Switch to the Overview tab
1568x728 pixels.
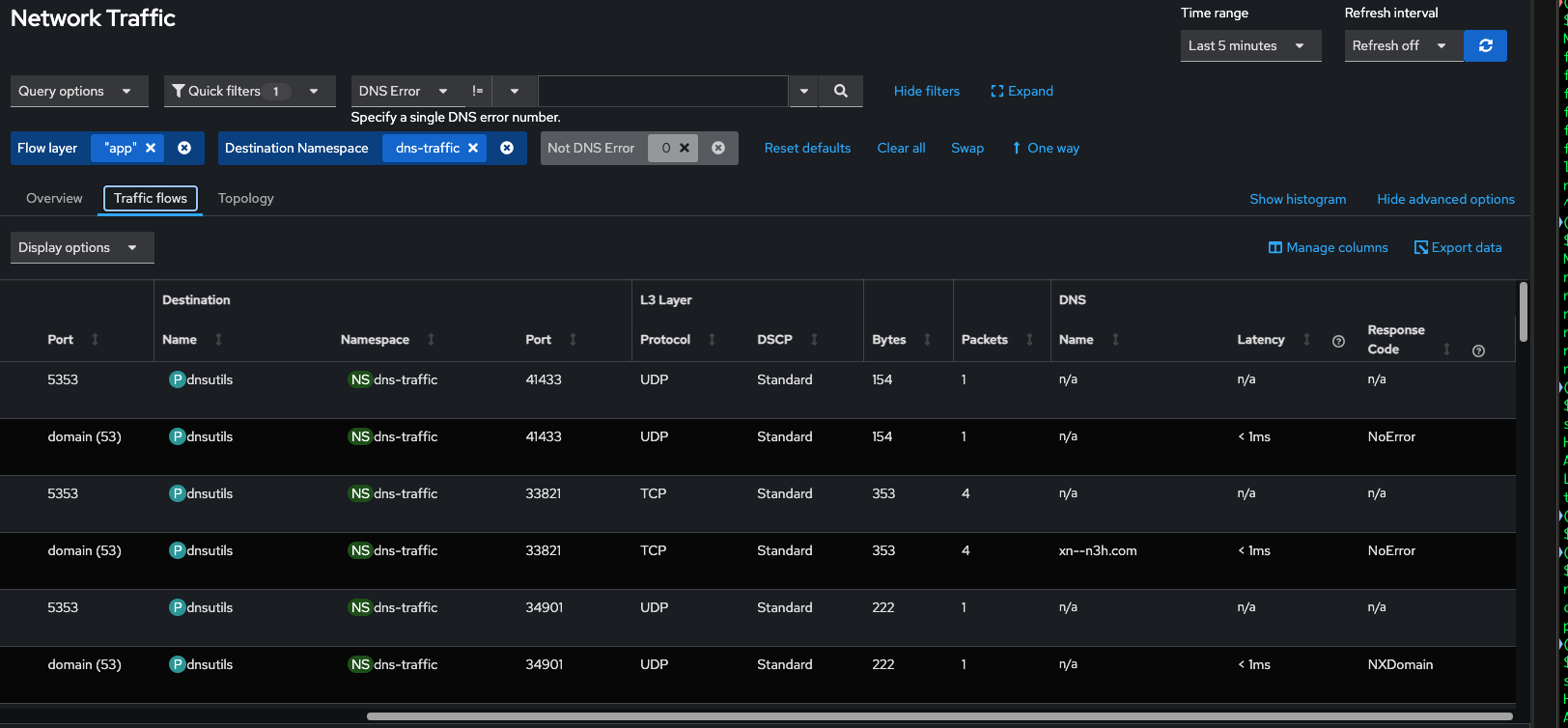point(54,198)
